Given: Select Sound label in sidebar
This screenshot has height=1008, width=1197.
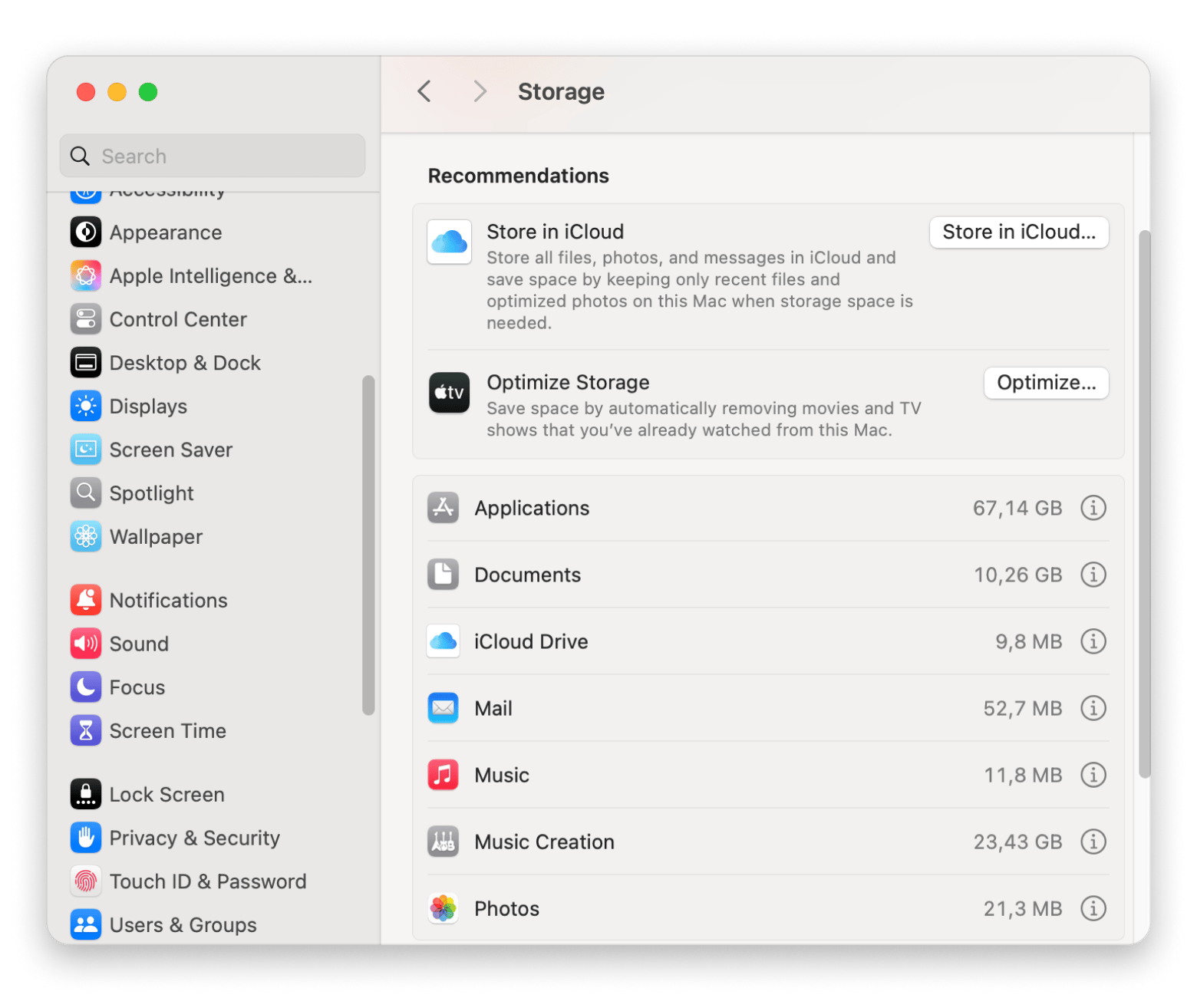Looking at the screenshot, I should coord(139,644).
